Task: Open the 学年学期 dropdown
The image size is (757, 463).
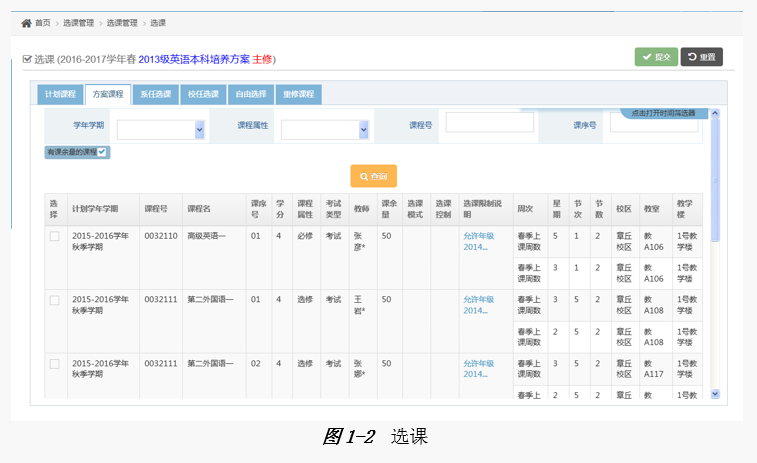Action: pos(161,129)
